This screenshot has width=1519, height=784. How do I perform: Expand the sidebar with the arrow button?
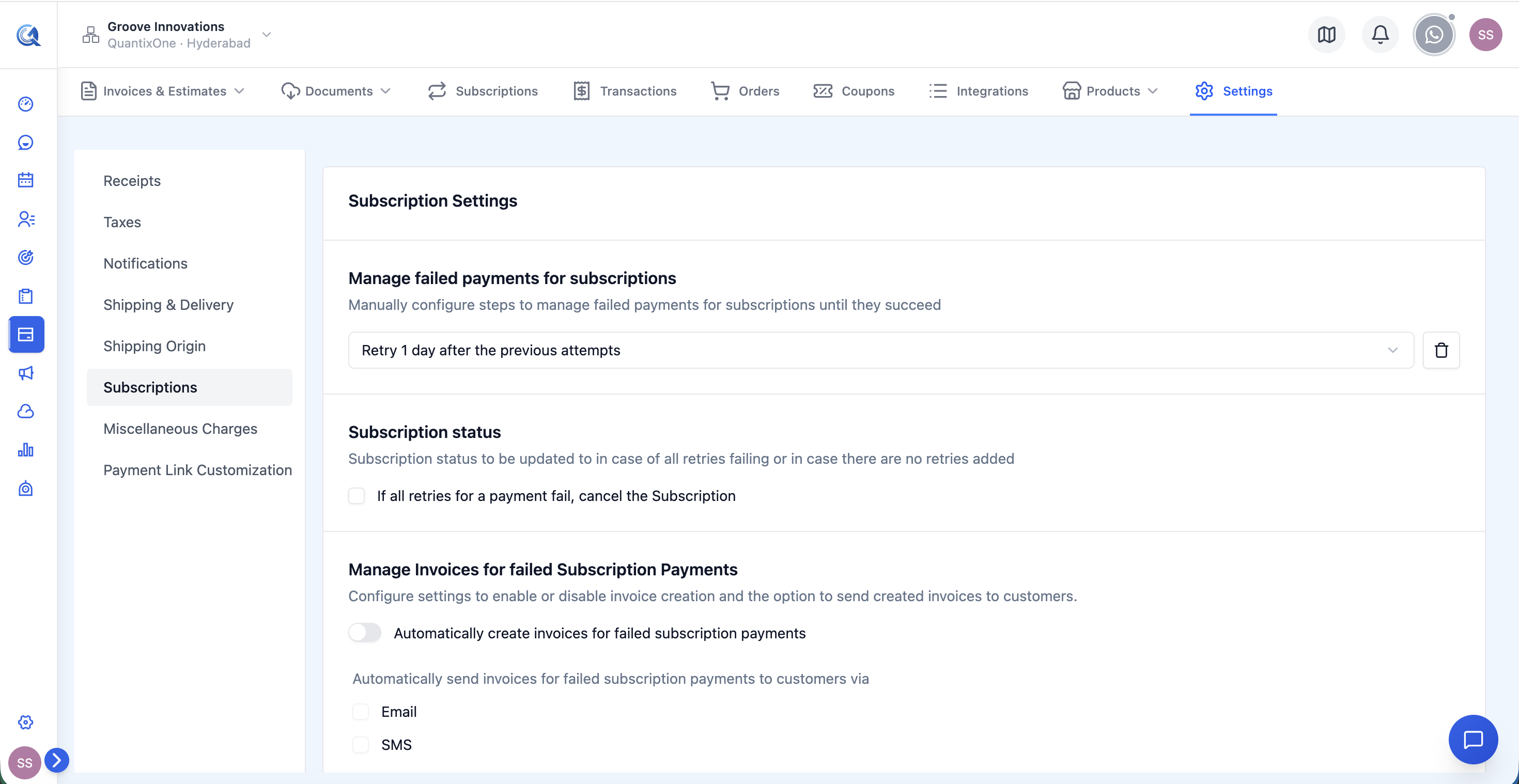point(57,760)
